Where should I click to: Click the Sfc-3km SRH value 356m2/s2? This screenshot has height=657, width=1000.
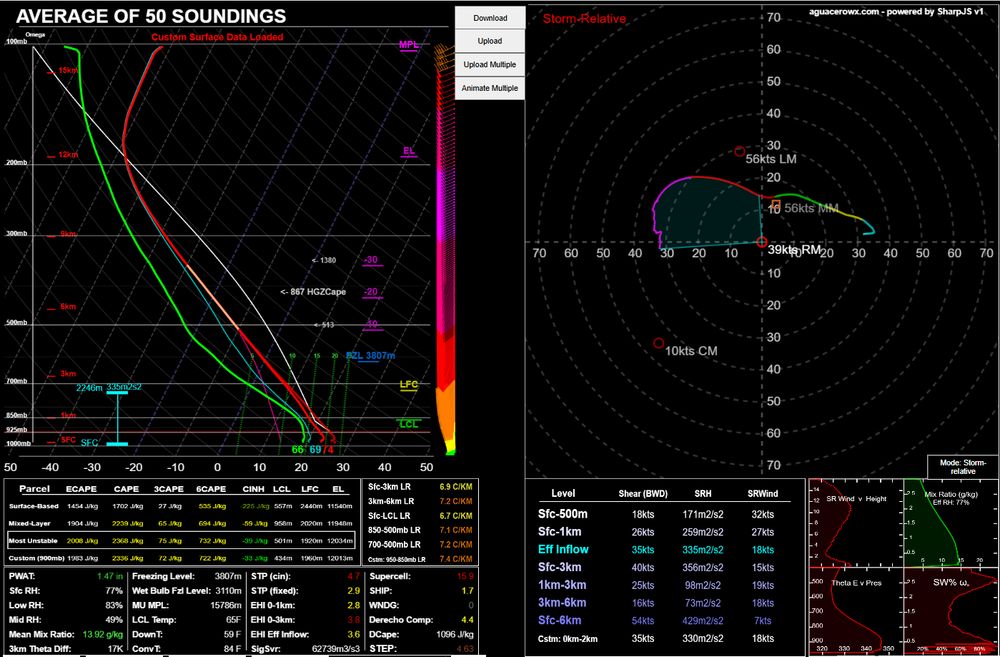703,567
